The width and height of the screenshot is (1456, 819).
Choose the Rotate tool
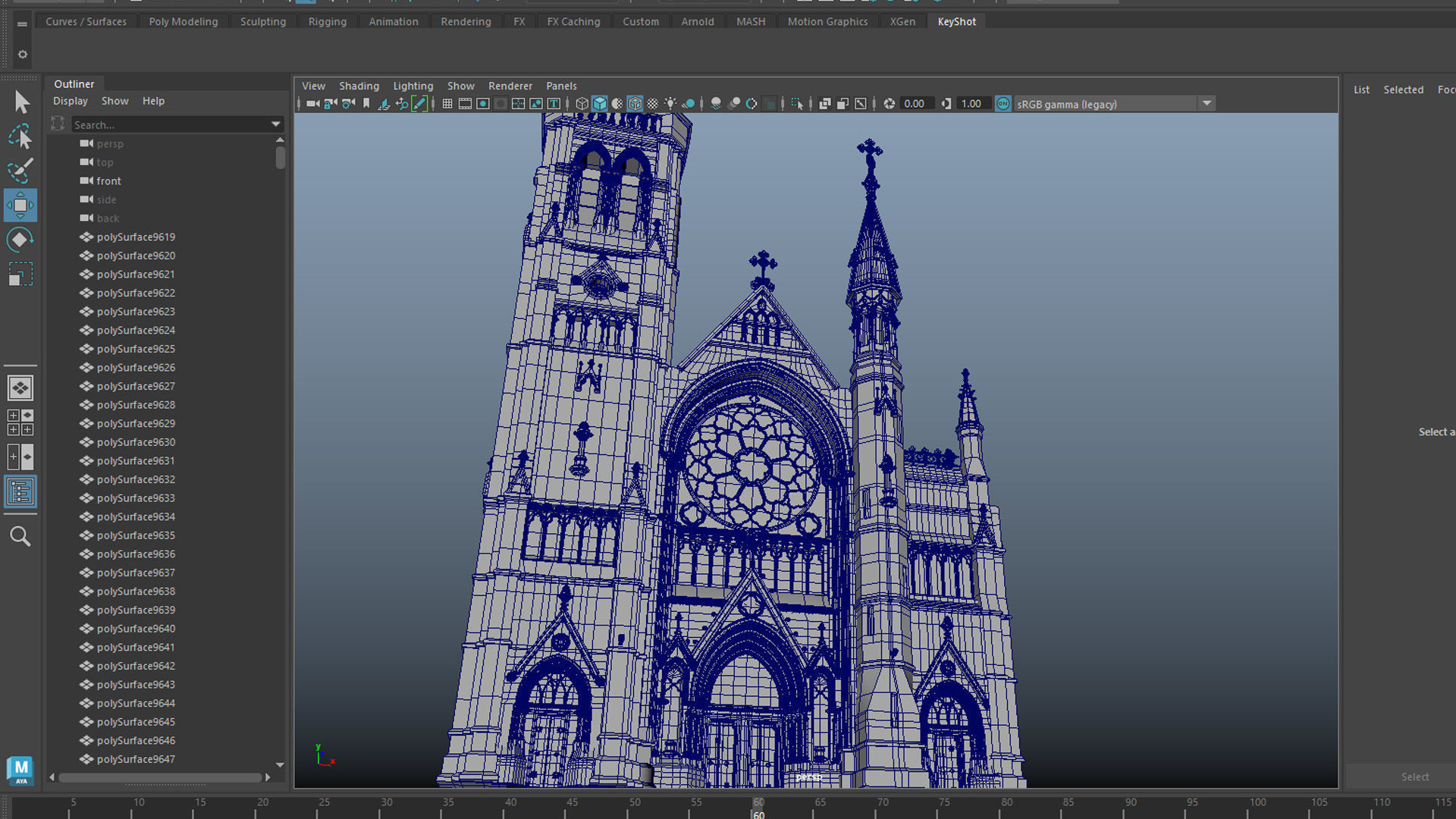click(x=20, y=240)
